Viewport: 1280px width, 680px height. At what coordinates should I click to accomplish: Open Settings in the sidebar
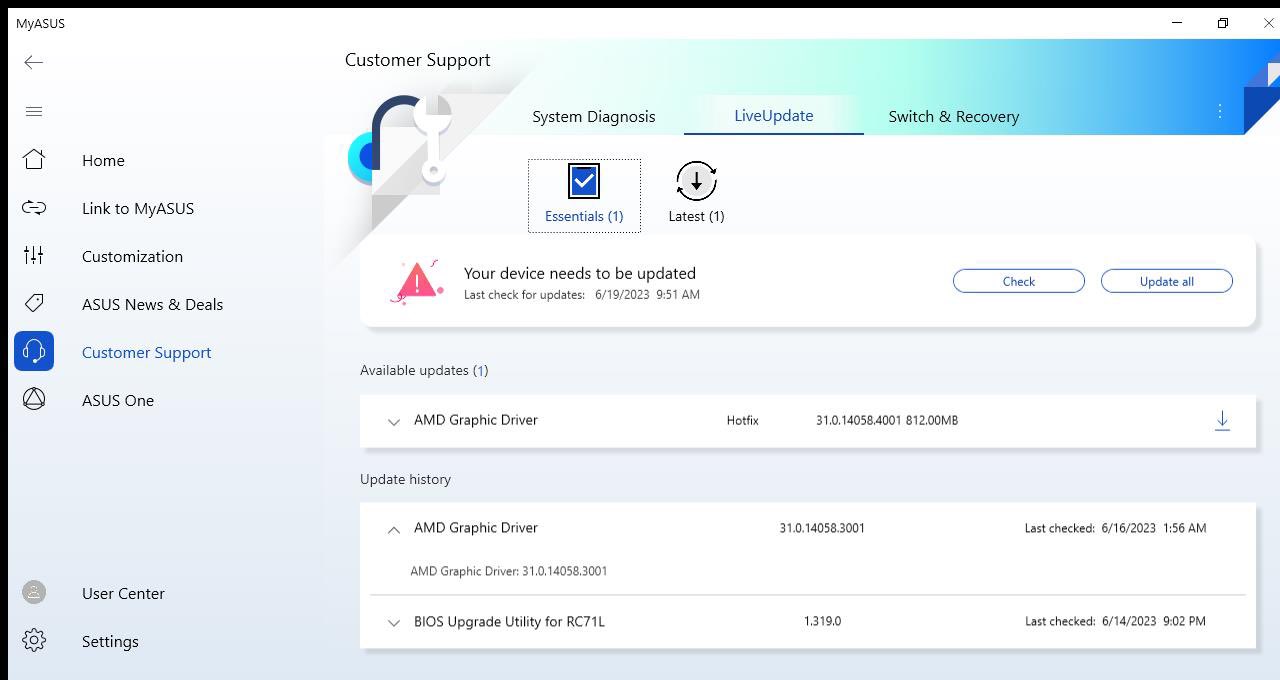[x=110, y=641]
